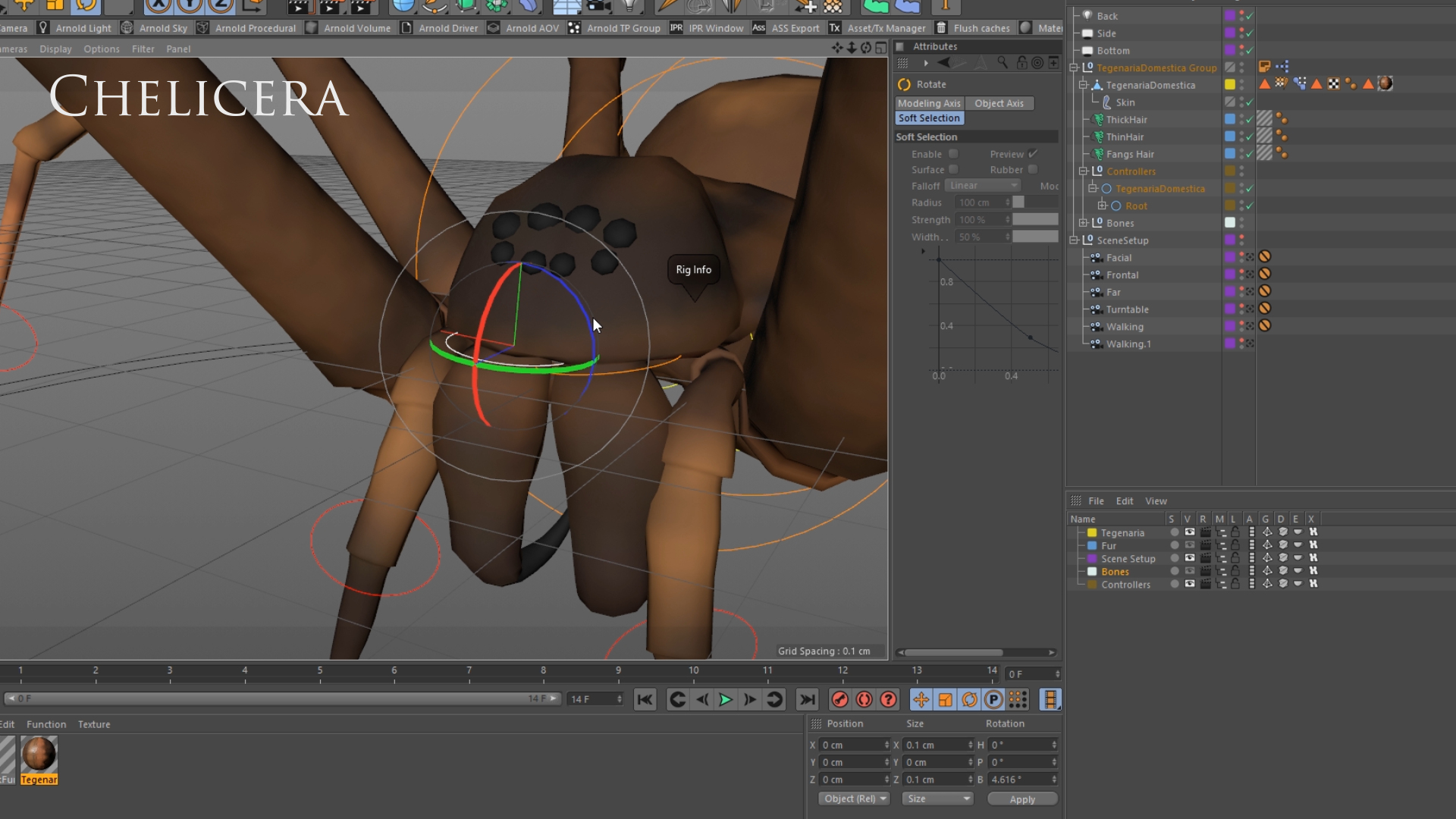Click the ThickHair hair object icon
The image size is (1456, 819).
pyautogui.click(x=1097, y=120)
